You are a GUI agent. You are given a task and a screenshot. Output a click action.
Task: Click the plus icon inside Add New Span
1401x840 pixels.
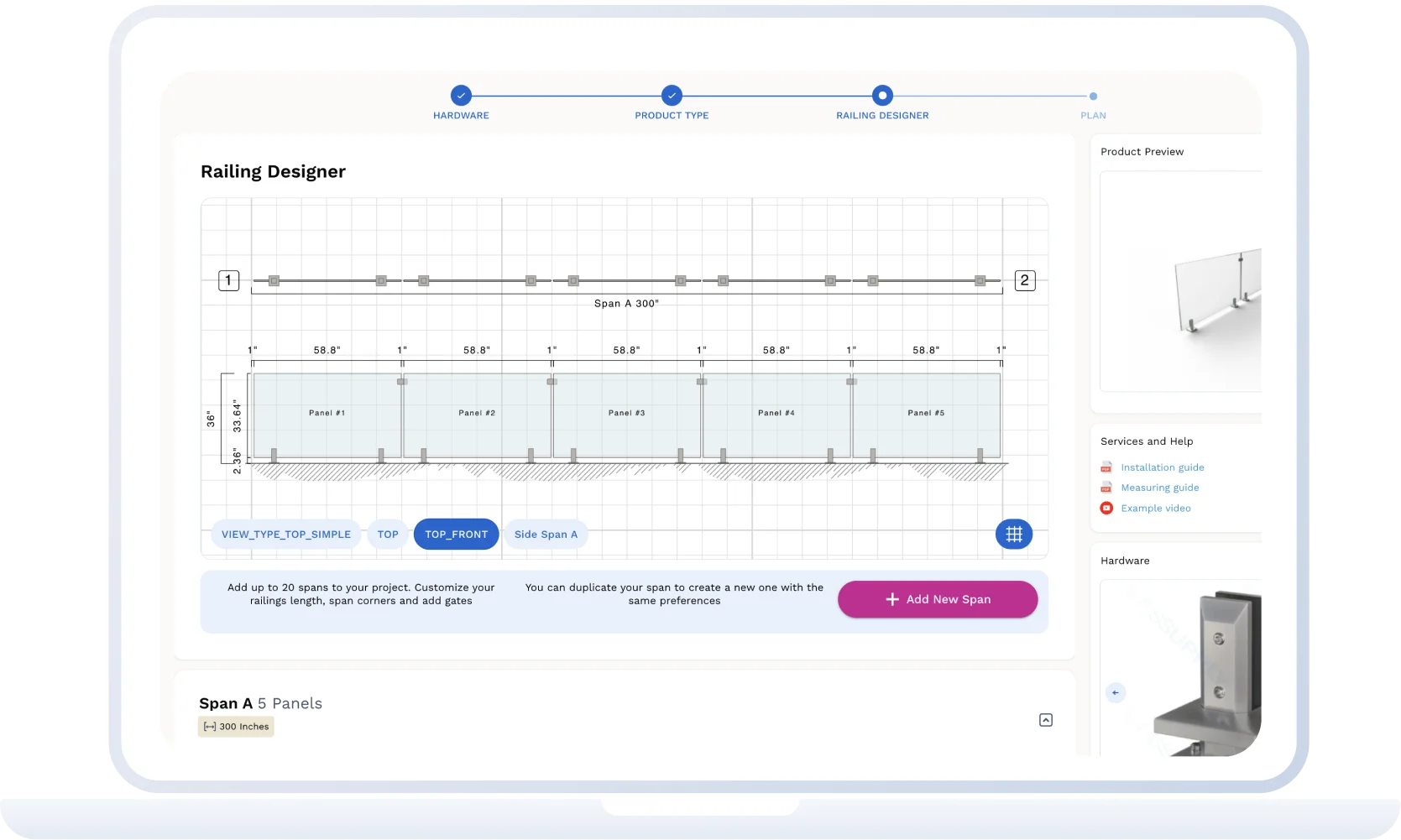pyautogui.click(x=892, y=599)
